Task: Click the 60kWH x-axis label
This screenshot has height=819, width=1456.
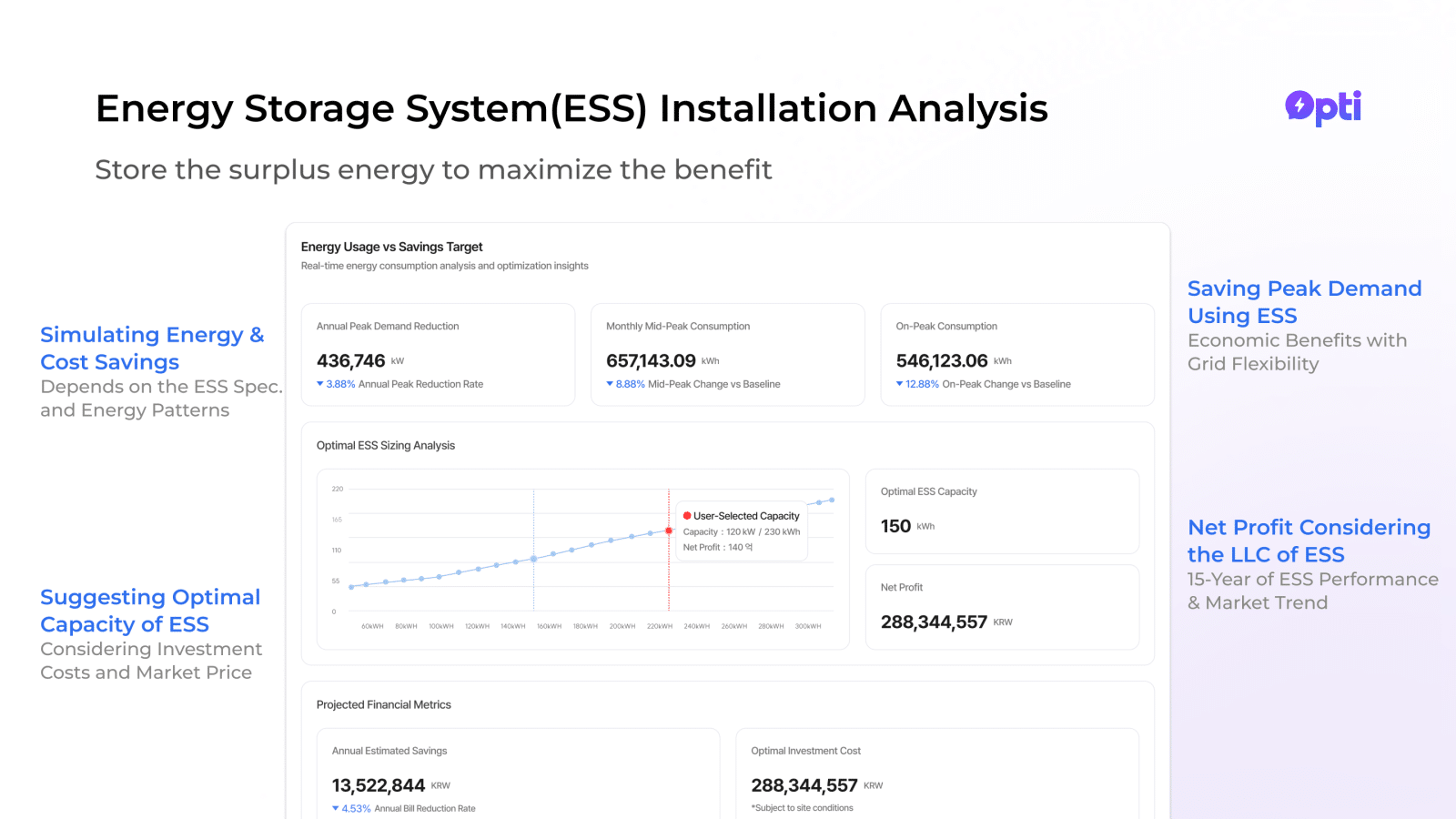Action: click(x=372, y=626)
